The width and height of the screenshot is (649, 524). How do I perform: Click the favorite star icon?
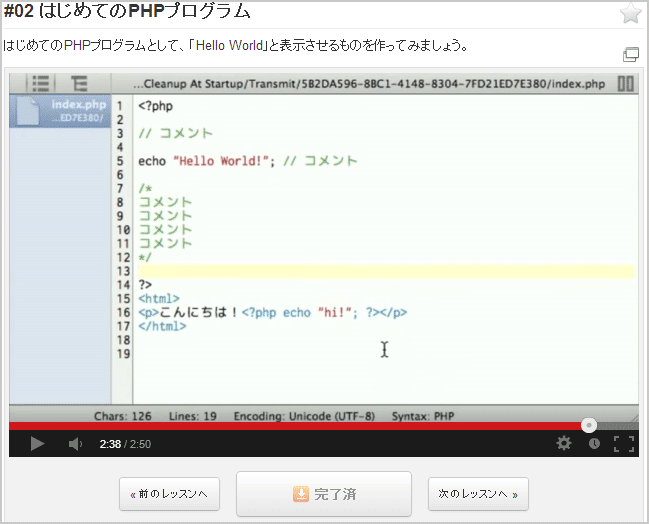(x=630, y=13)
